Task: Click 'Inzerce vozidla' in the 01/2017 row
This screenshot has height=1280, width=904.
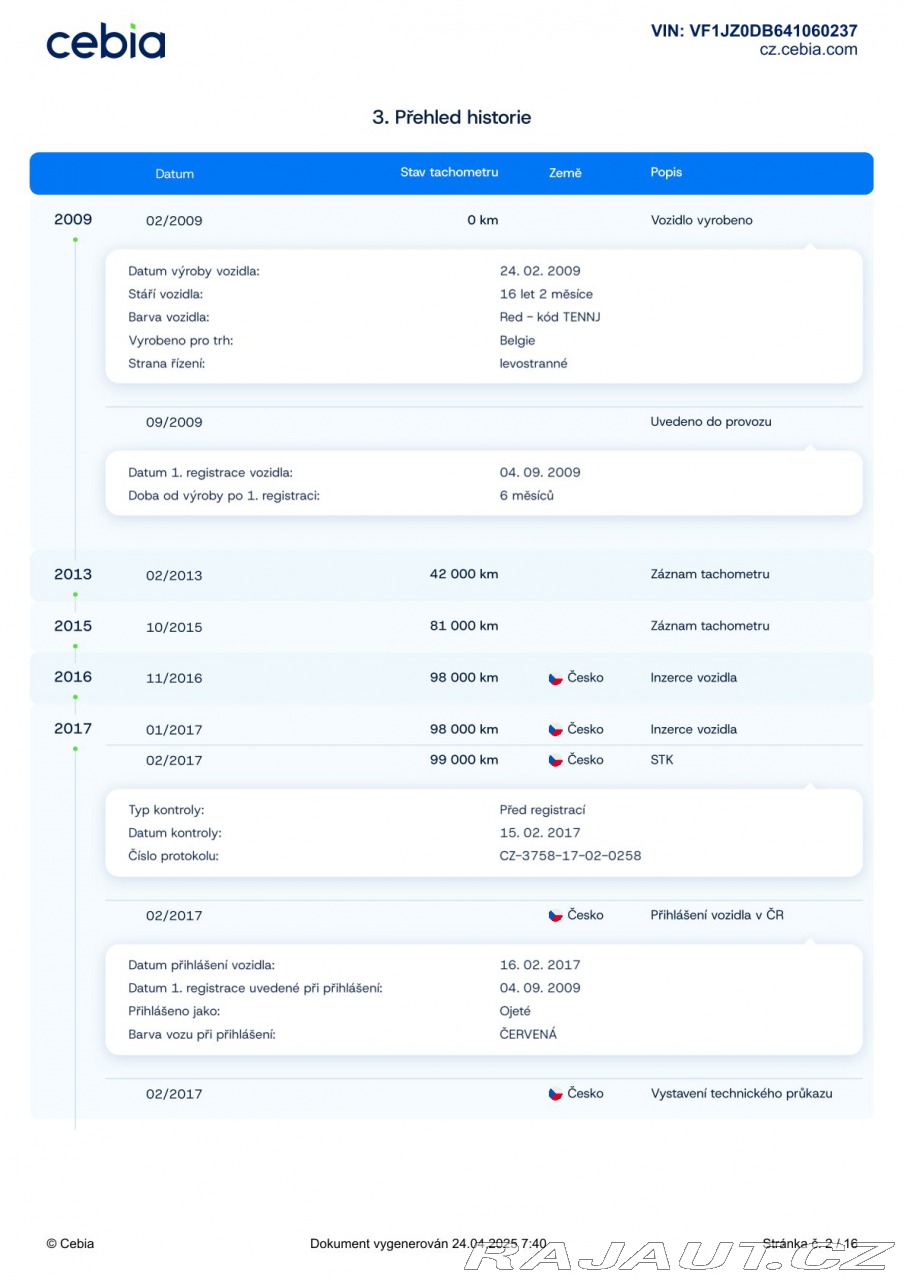Action: coord(694,729)
